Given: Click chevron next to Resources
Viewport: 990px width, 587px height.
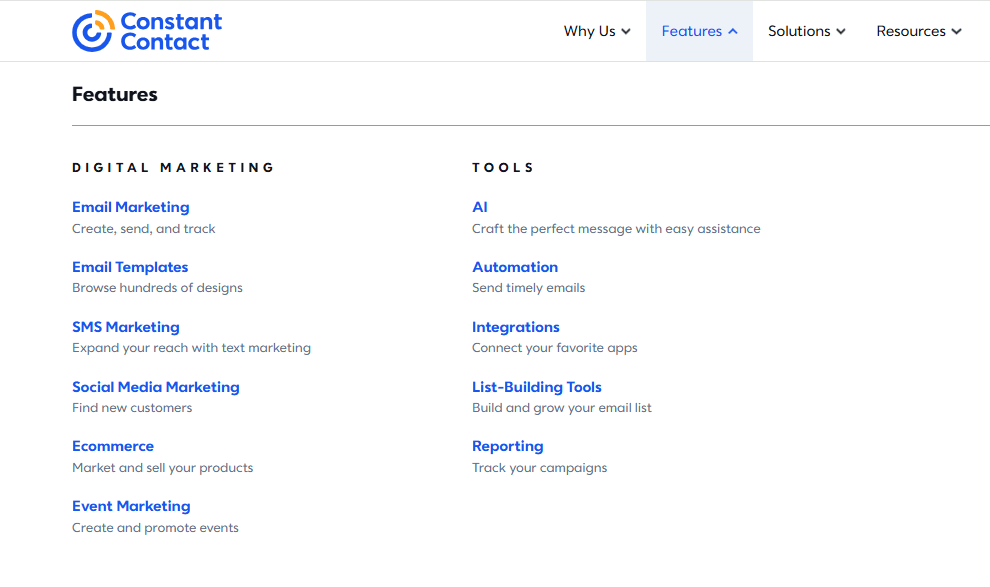Looking at the screenshot, I should point(957,32).
